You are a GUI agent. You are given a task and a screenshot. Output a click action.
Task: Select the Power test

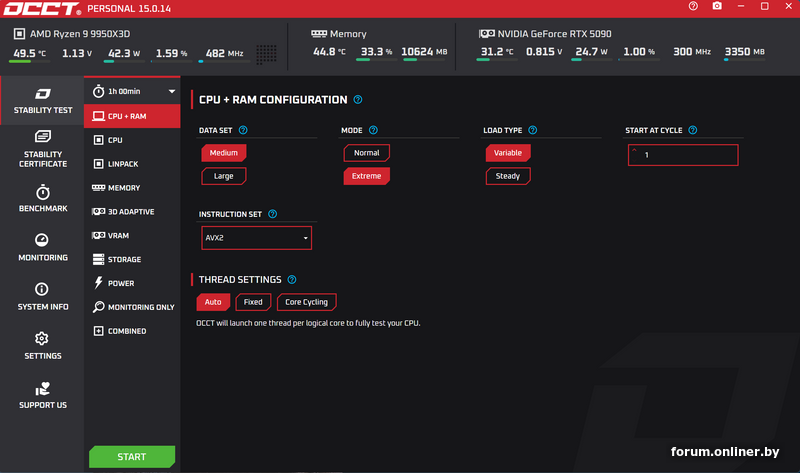(132, 283)
